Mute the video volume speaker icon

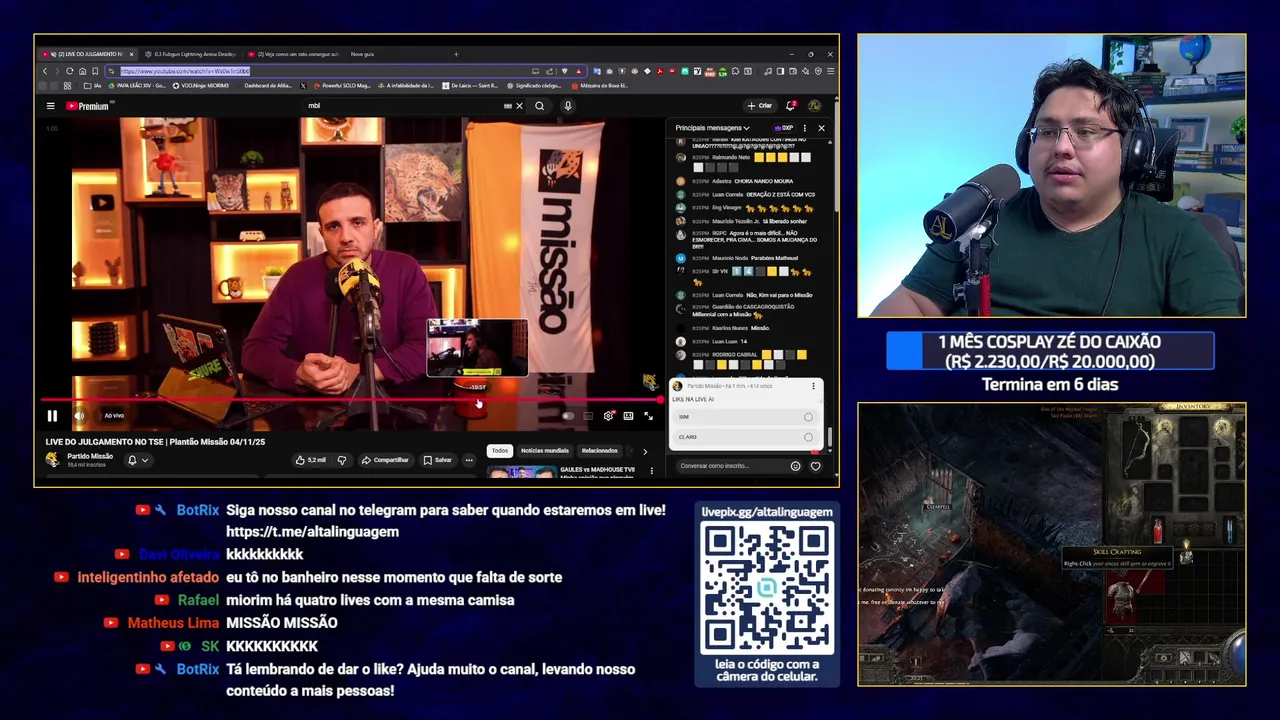tap(79, 416)
